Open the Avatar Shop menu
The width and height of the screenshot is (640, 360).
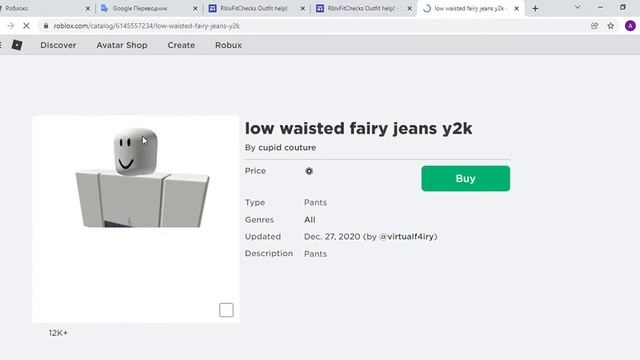click(x=122, y=45)
